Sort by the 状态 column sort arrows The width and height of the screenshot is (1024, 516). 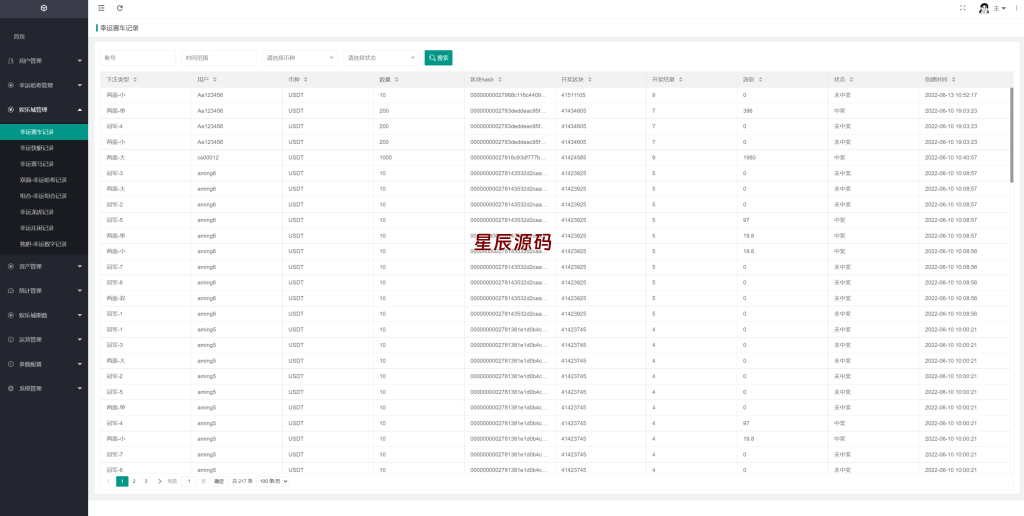click(x=851, y=80)
